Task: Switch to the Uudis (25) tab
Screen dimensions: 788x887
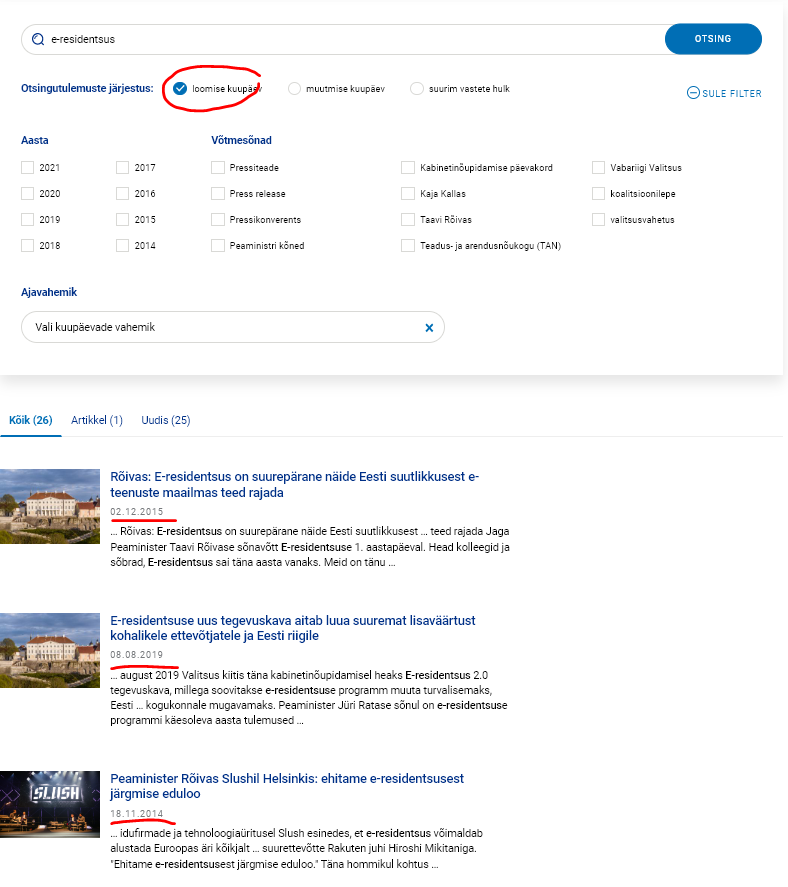Action: coord(165,420)
